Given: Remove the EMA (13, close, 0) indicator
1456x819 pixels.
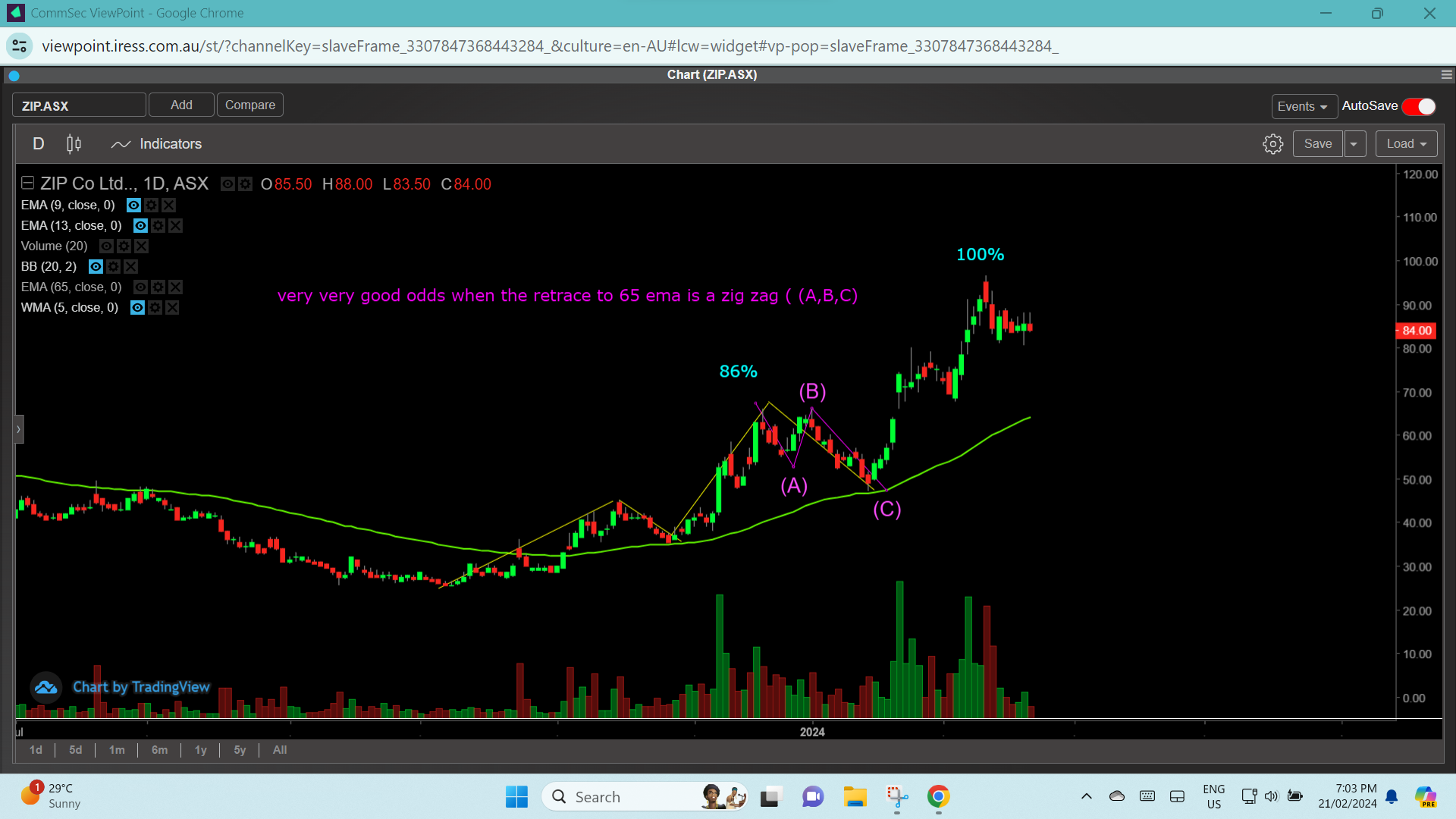Looking at the screenshot, I should [x=175, y=226].
